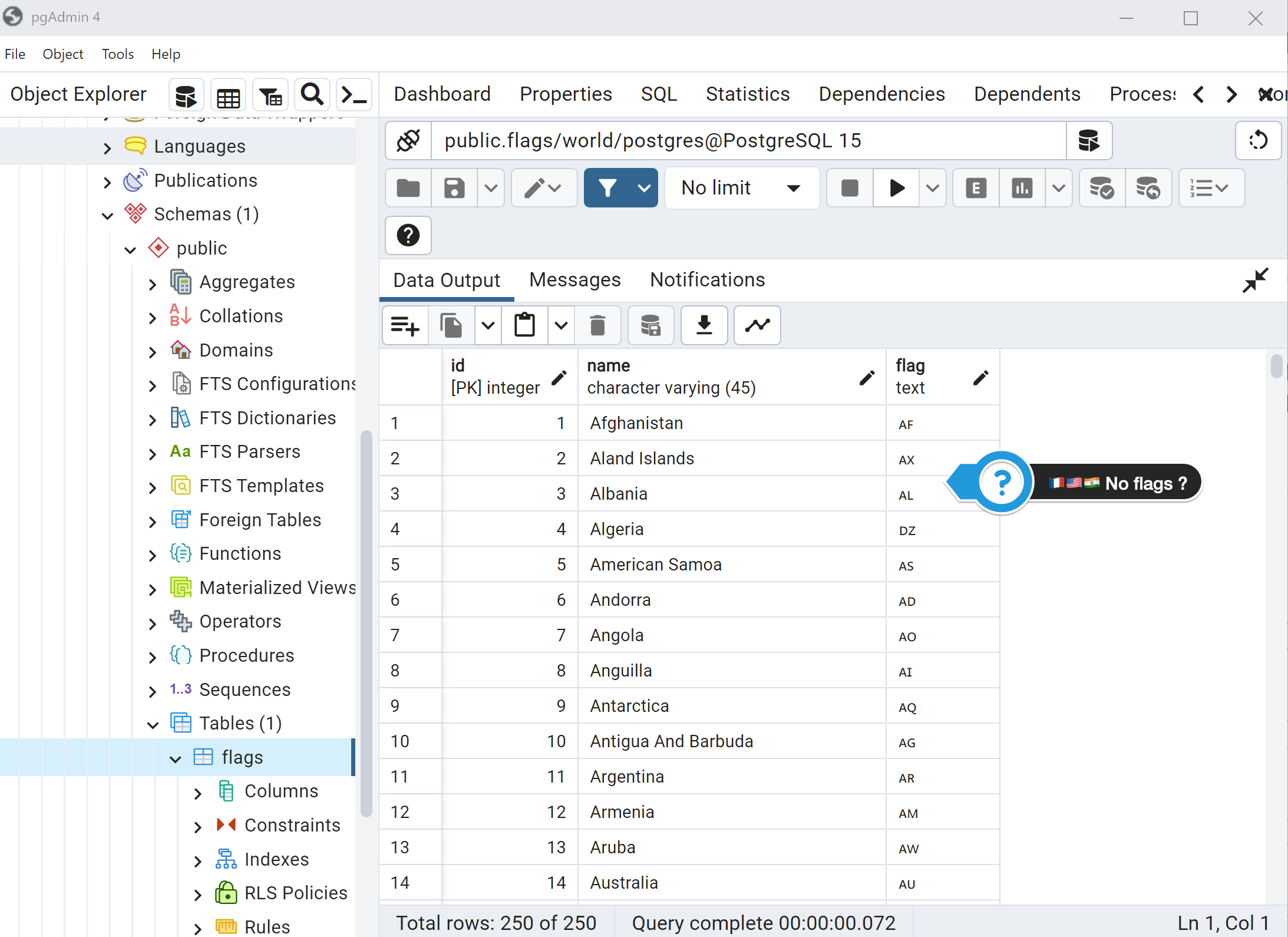Click the Commit transaction icon
1288x937 pixels.
coord(1102,188)
